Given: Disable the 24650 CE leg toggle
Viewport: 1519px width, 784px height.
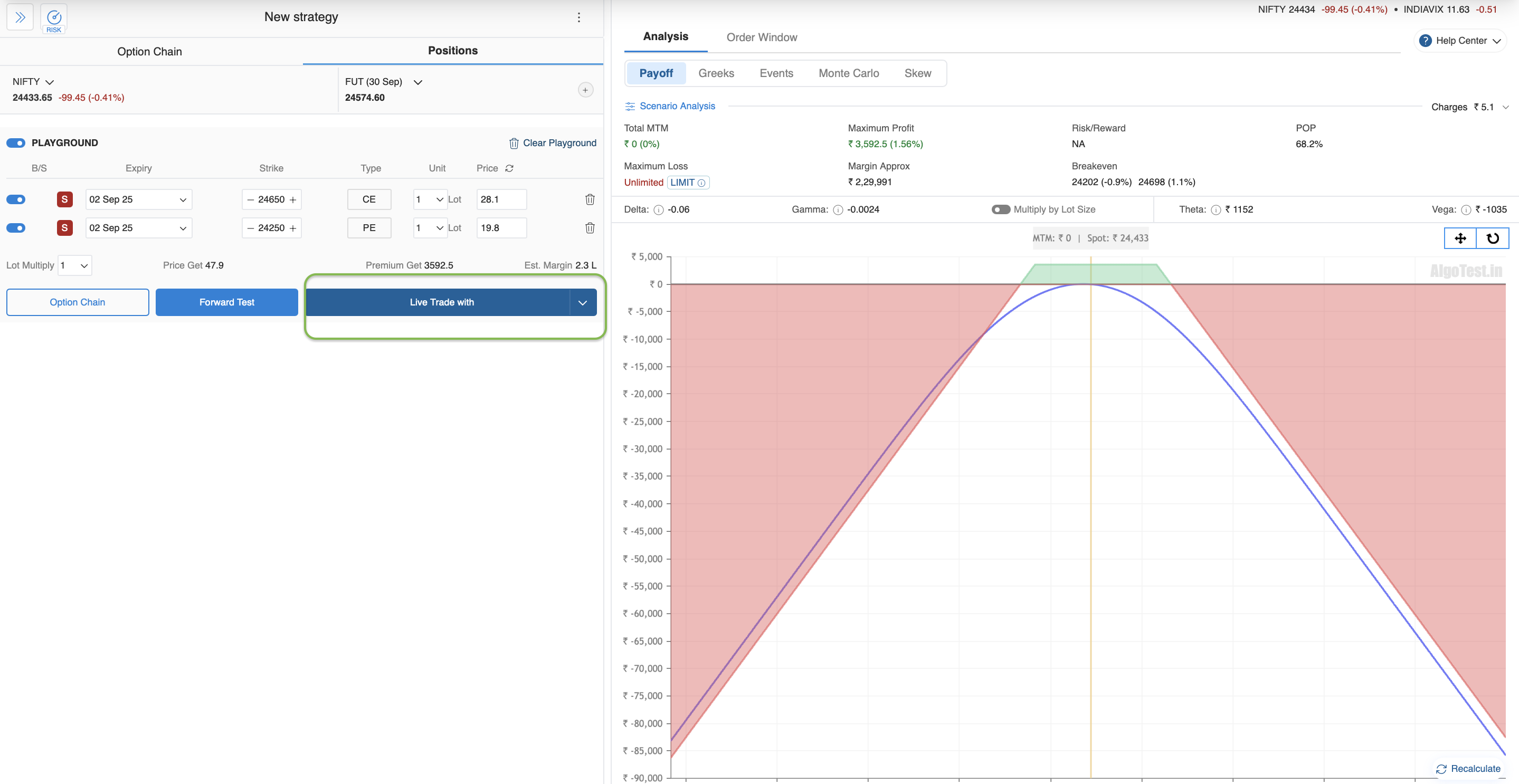Looking at the screenshot, I should tap(16, 199).
